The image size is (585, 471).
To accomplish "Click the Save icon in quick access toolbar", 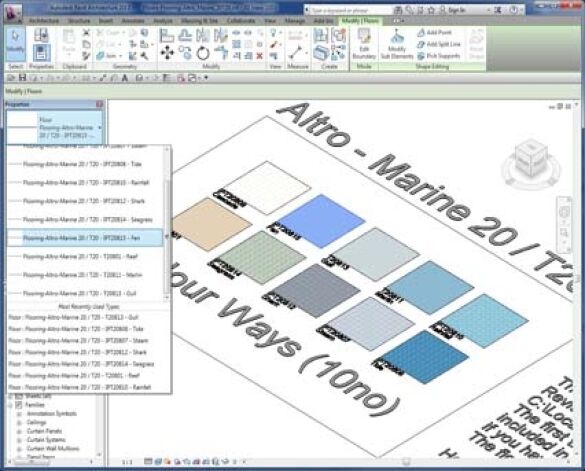I will 22,78.
